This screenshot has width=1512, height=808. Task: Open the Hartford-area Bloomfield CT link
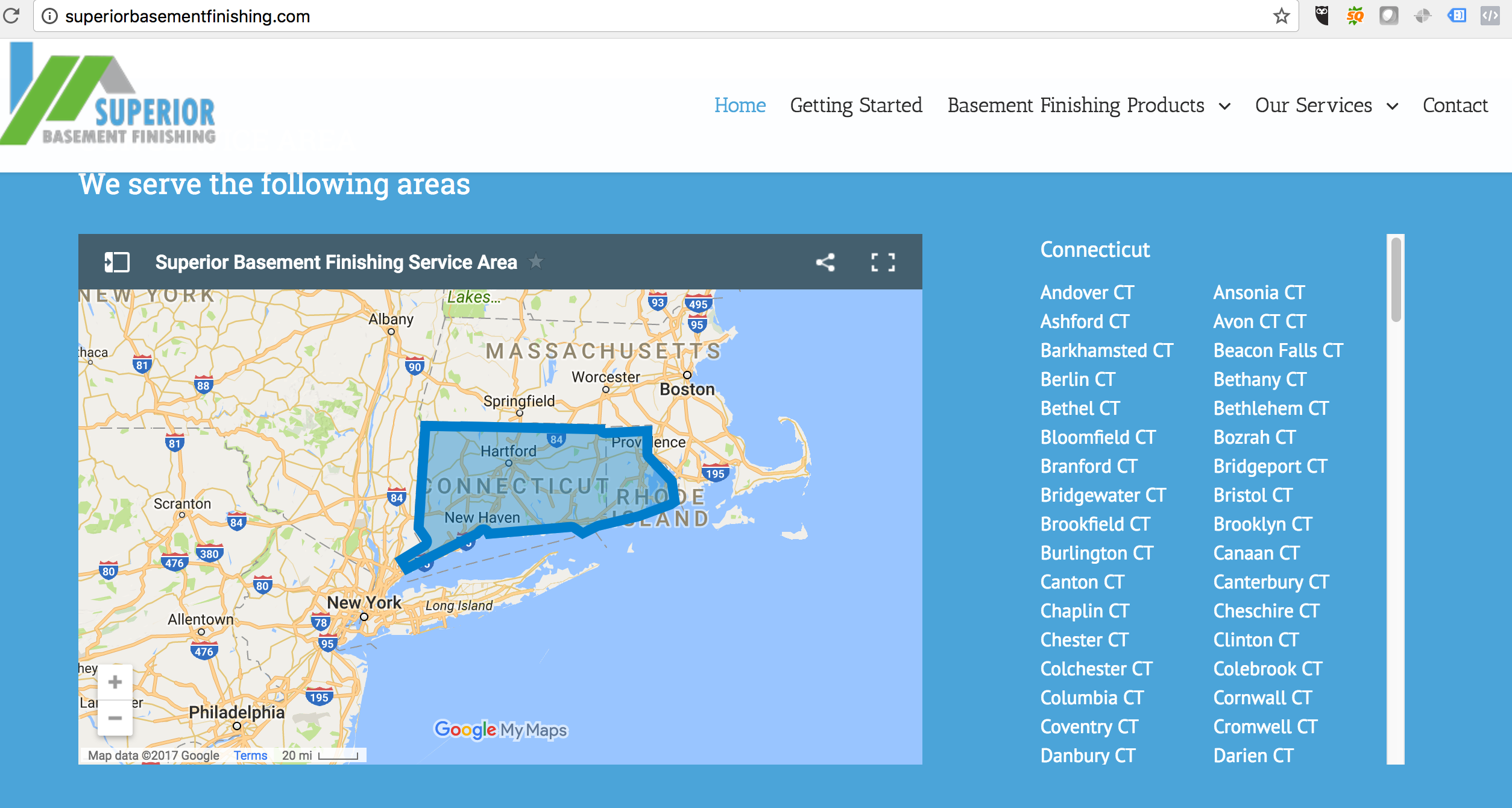point(1097,437)
